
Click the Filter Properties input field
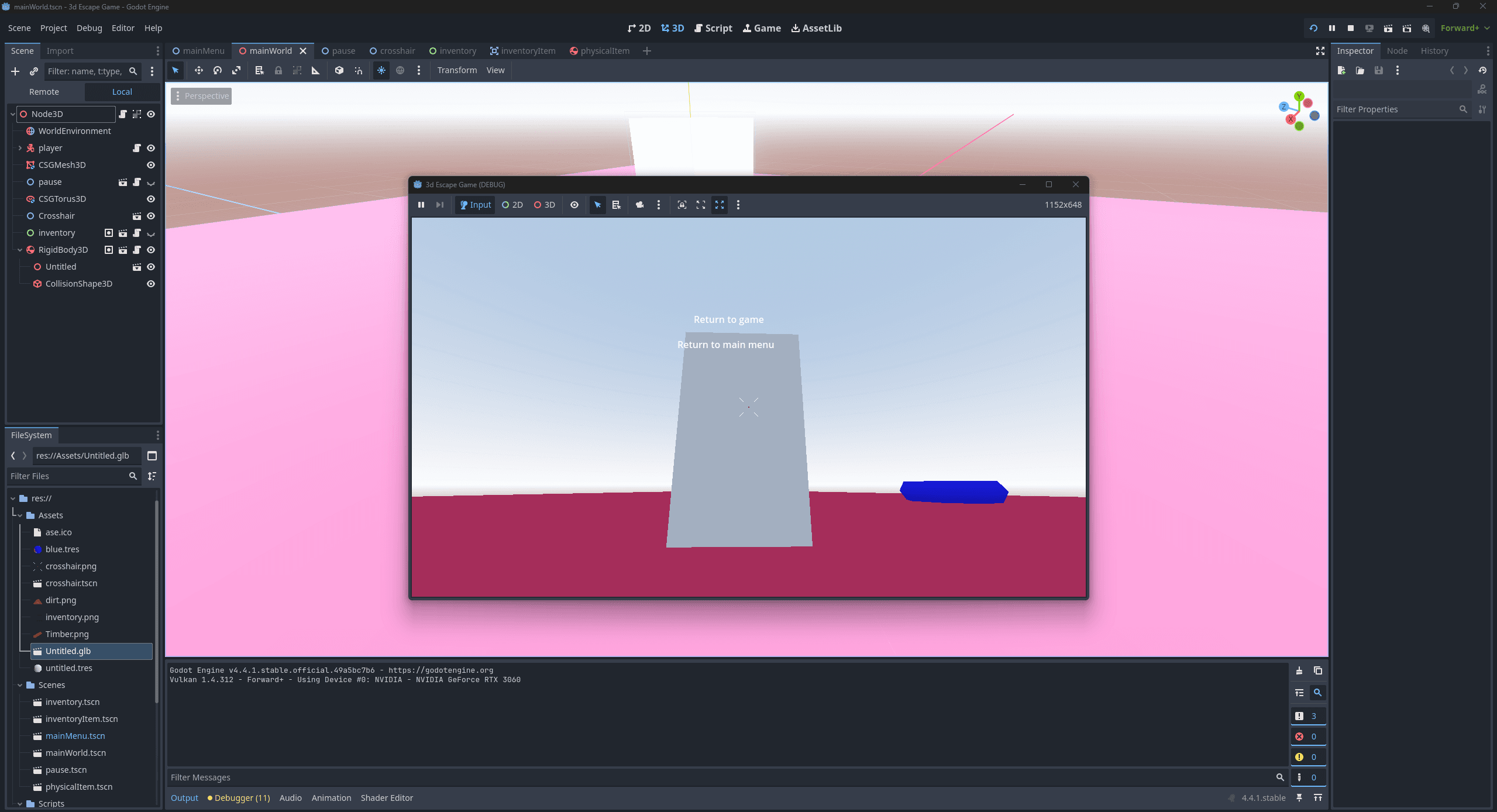click(1402, 109)
